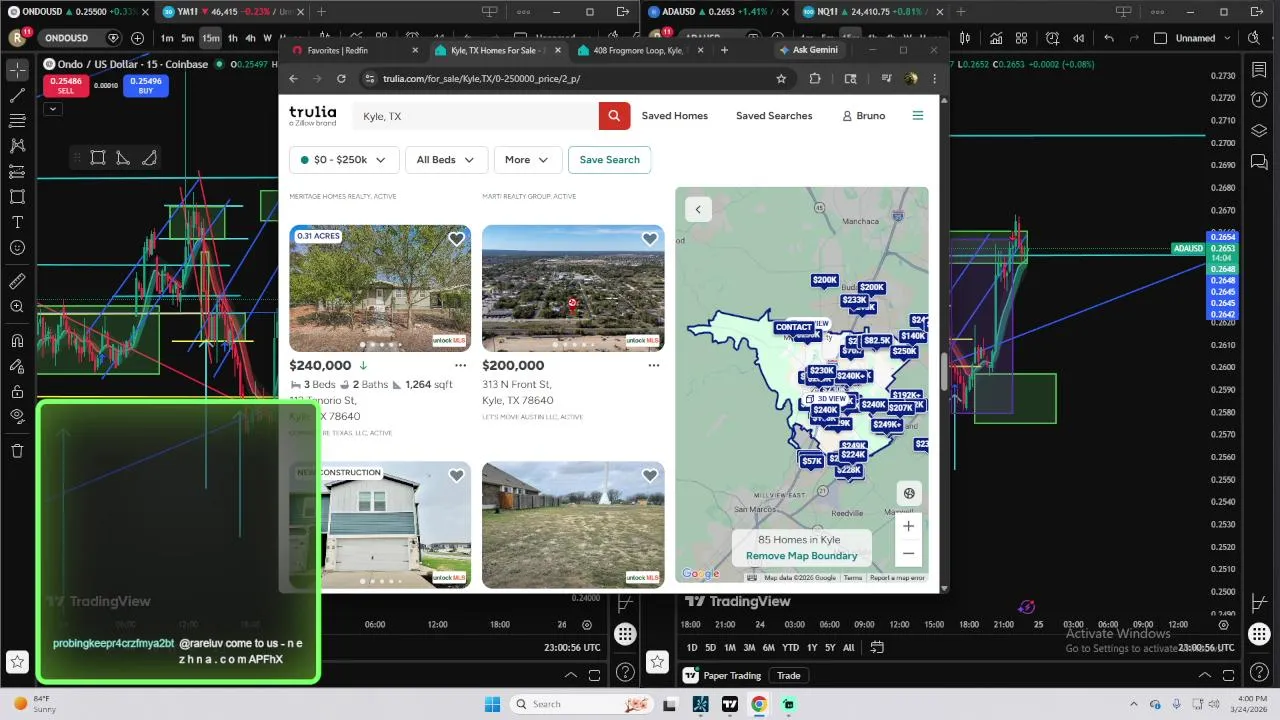This screenshot has height=720, width=1280.
Task: Favorite the $240,000 listing with heart icon
Action: (x=456, y=239)
